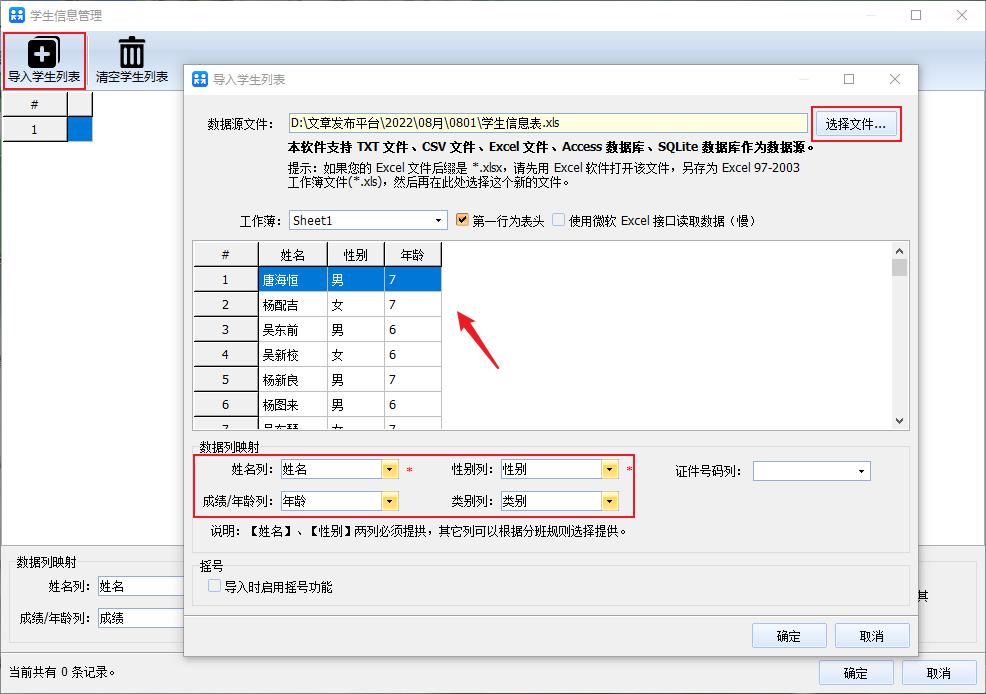
Task: Click 确定 in the import dialog
Action: coord(788,636)
